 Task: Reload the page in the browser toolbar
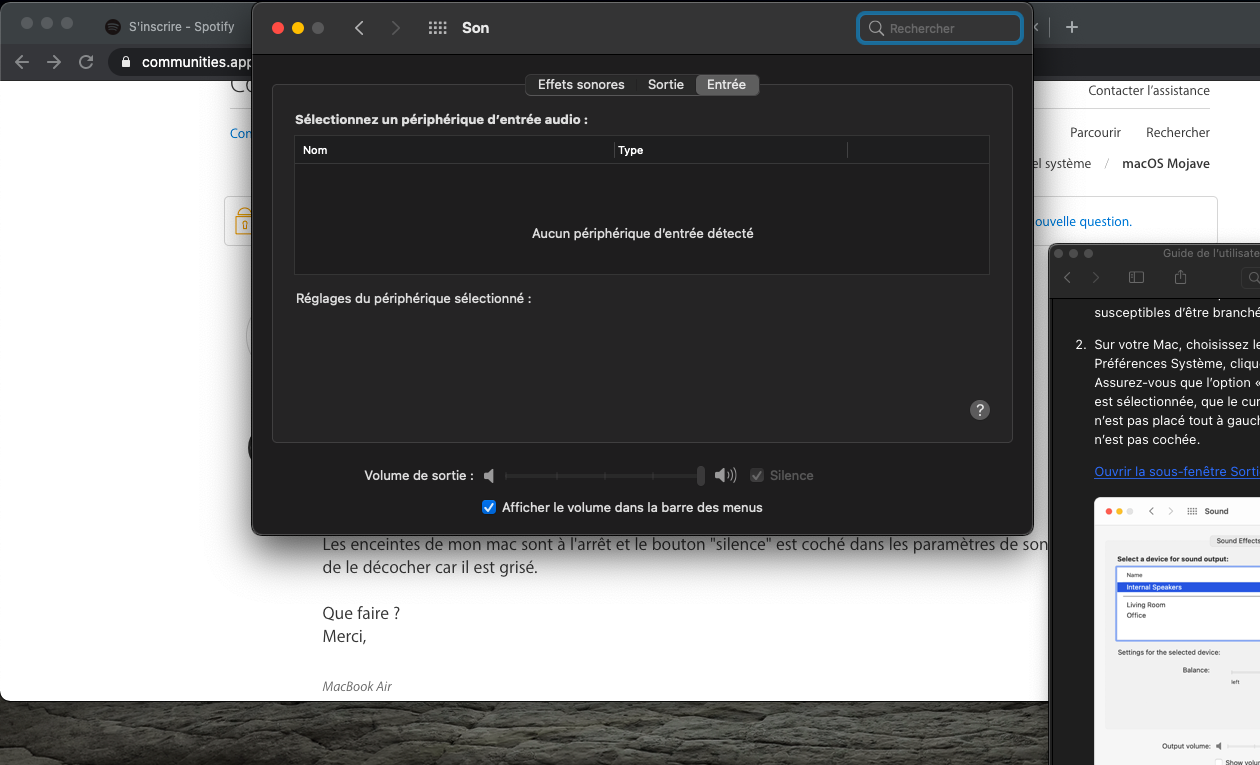coord(86,62)
